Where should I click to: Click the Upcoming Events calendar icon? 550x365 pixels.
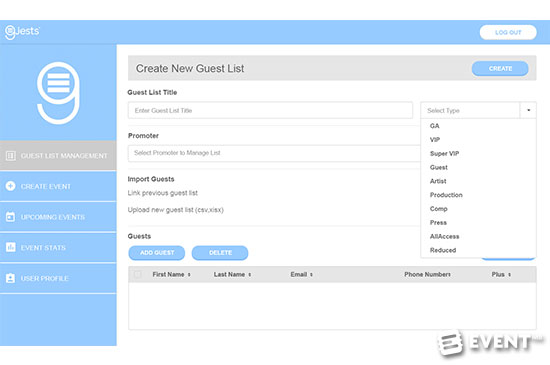click(x=11, y=217)
